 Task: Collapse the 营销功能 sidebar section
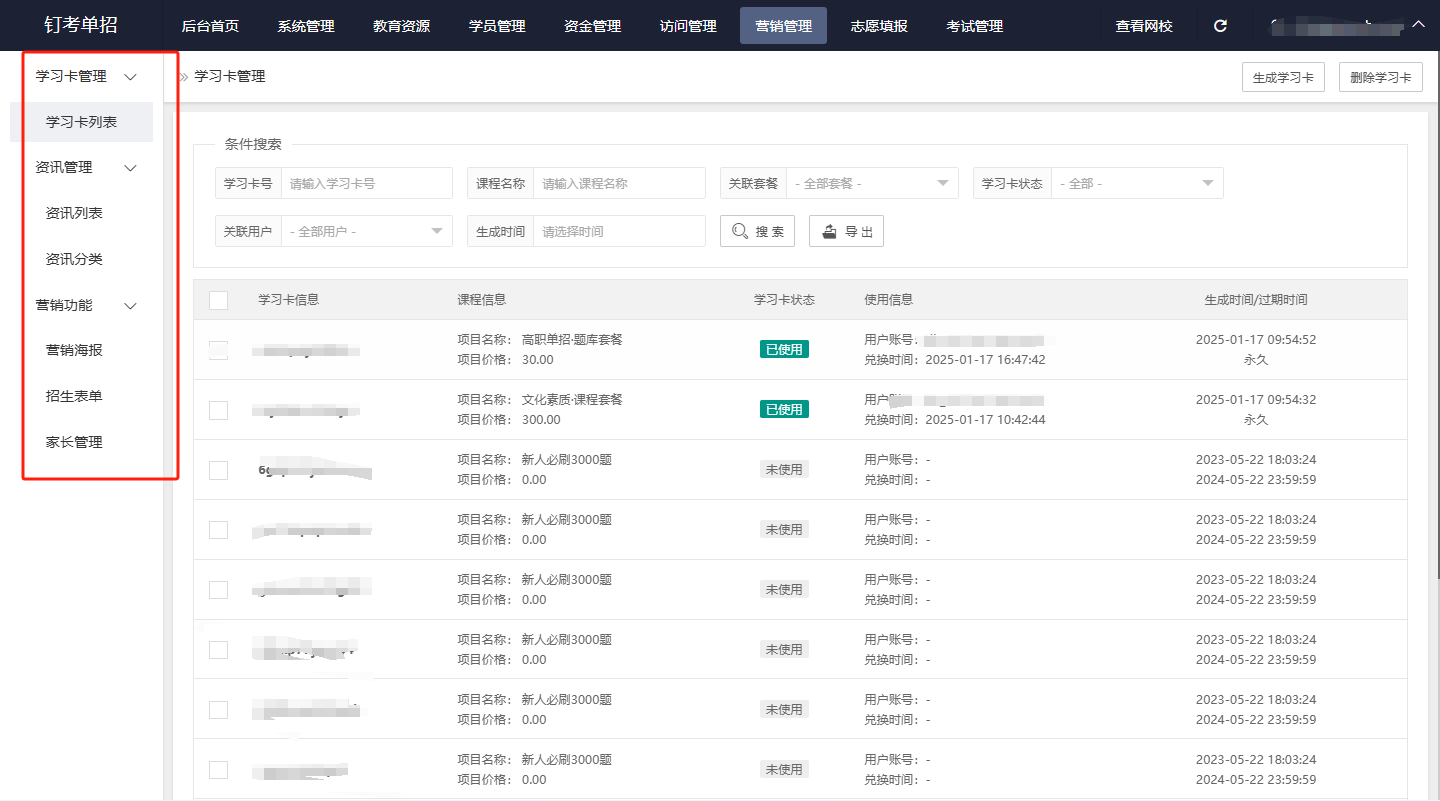coord(130,305)
